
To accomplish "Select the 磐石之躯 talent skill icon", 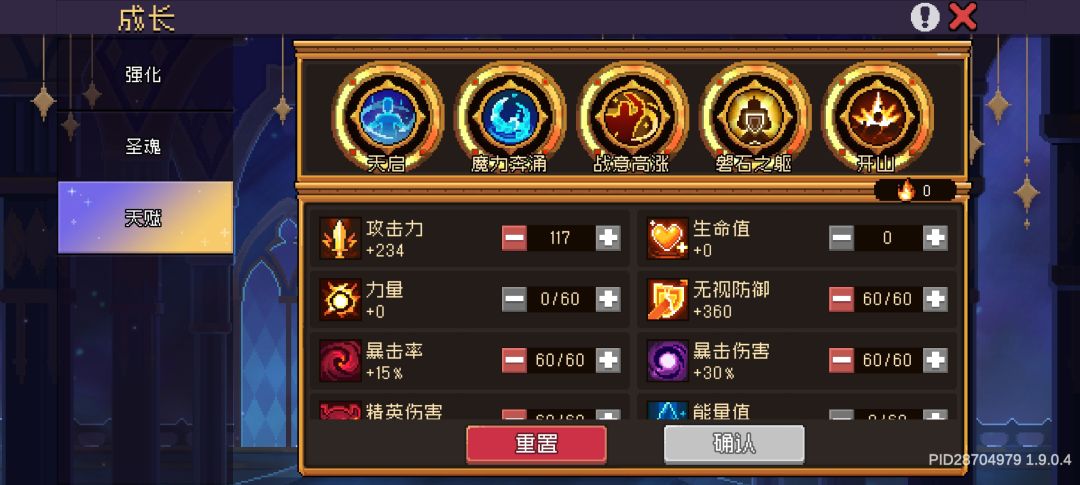I will coord(755,116).
